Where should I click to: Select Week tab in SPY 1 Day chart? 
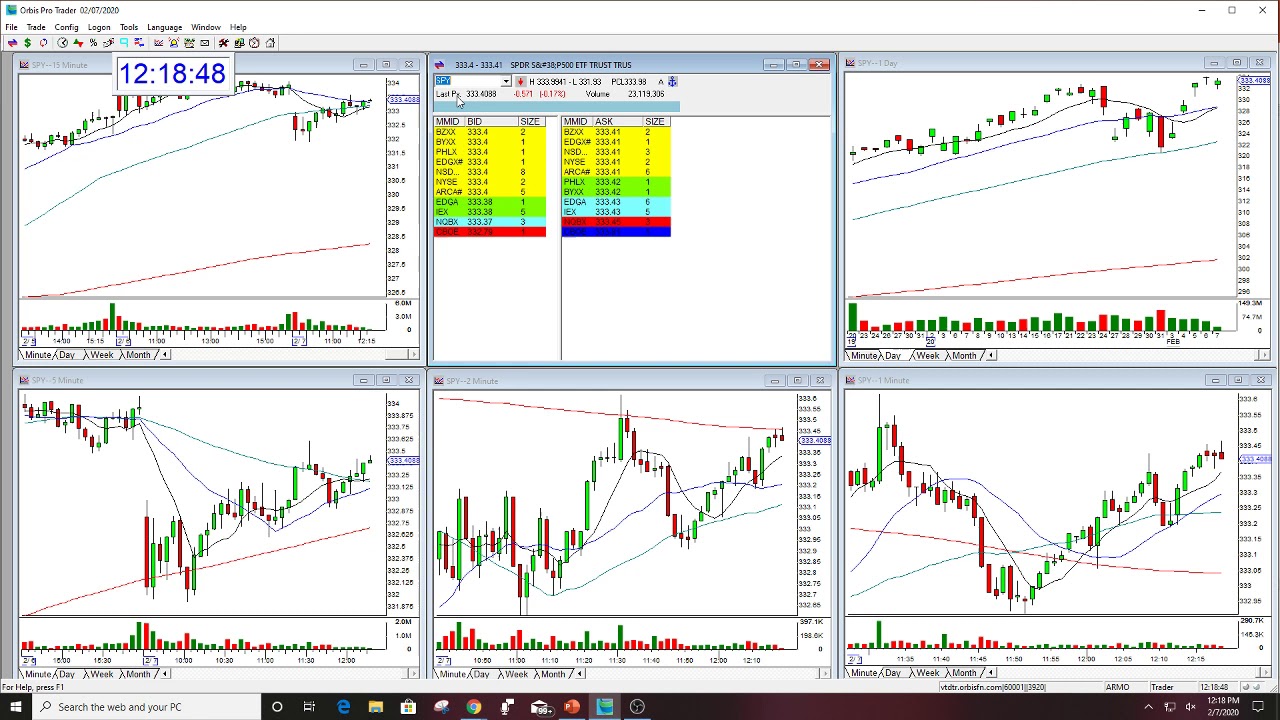tap(927, 355)
